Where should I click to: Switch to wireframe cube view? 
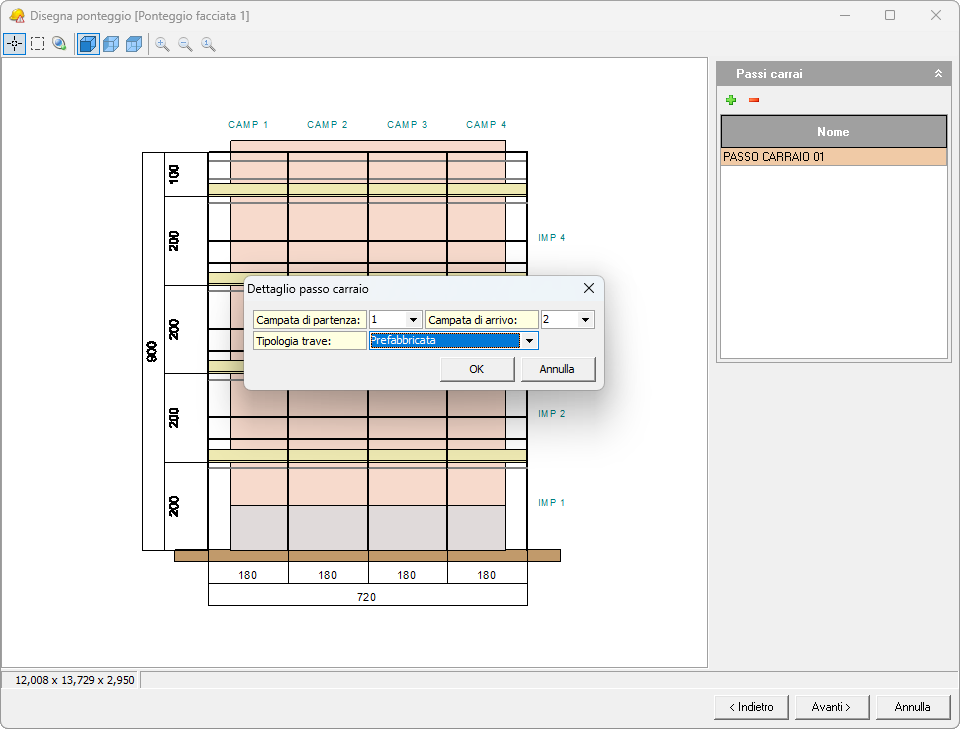[x=134, y=44]
